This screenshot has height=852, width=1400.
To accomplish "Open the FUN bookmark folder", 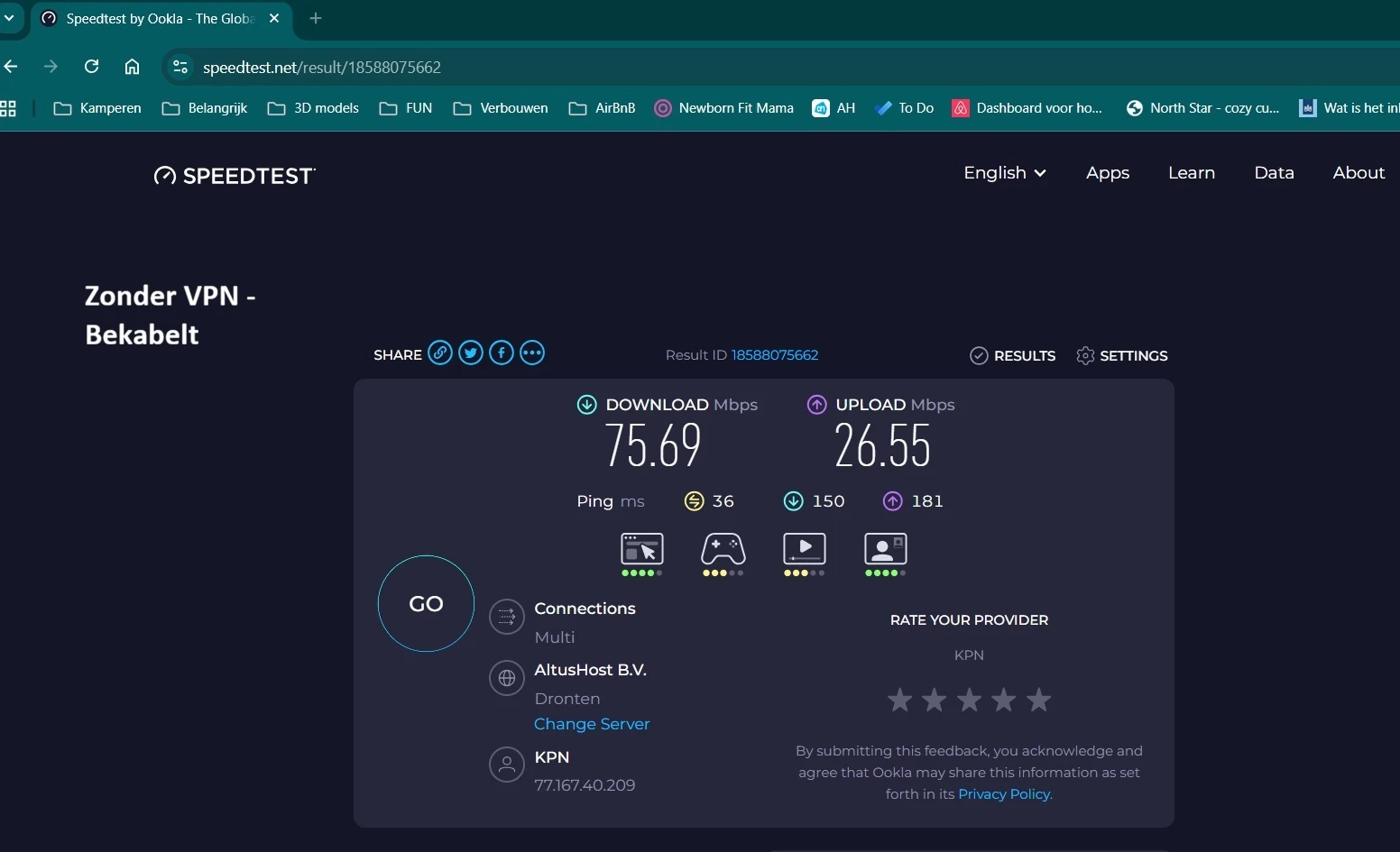I will [406, 108].
